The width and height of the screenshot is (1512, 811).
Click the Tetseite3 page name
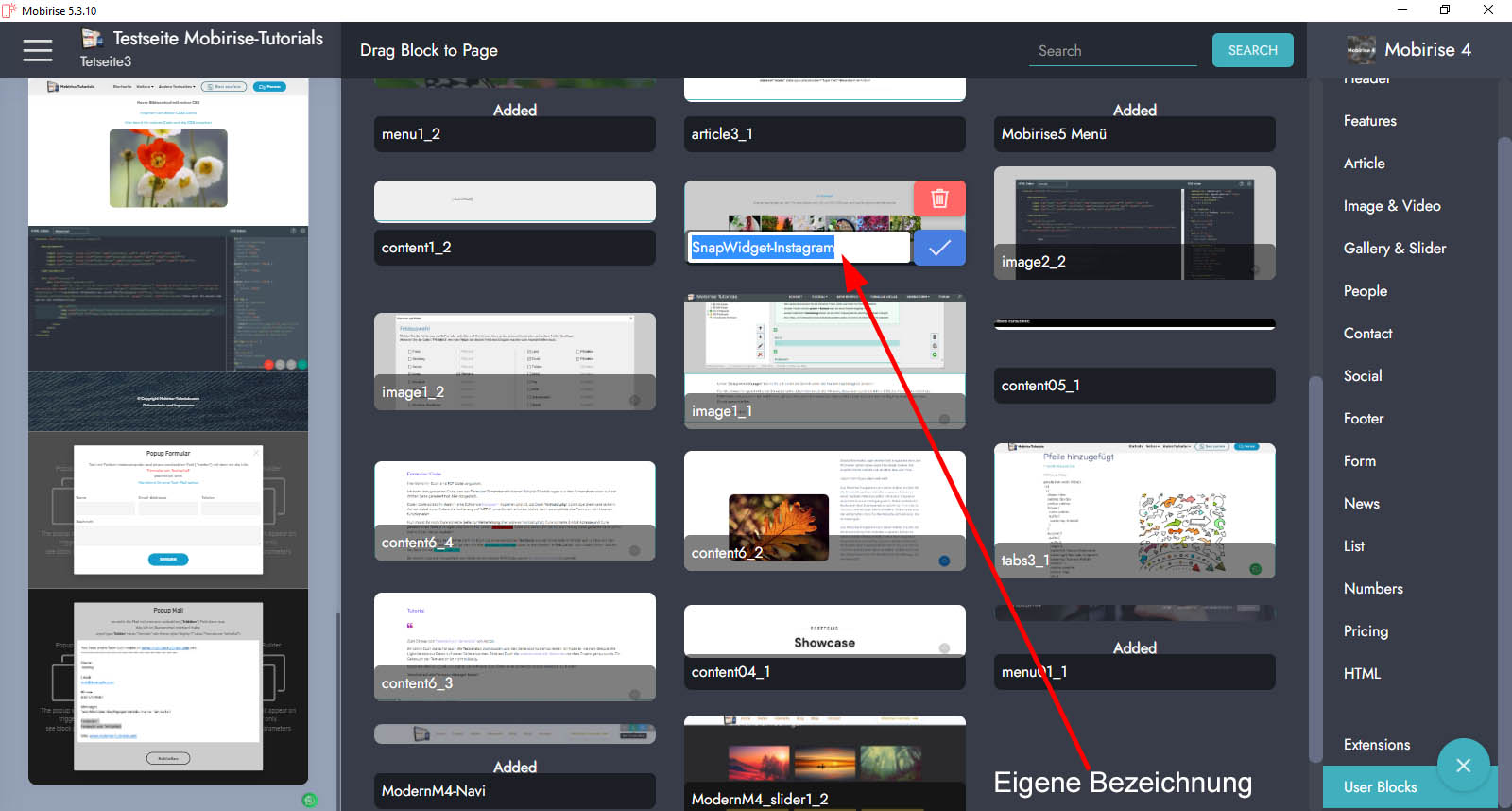coord(106,61)
